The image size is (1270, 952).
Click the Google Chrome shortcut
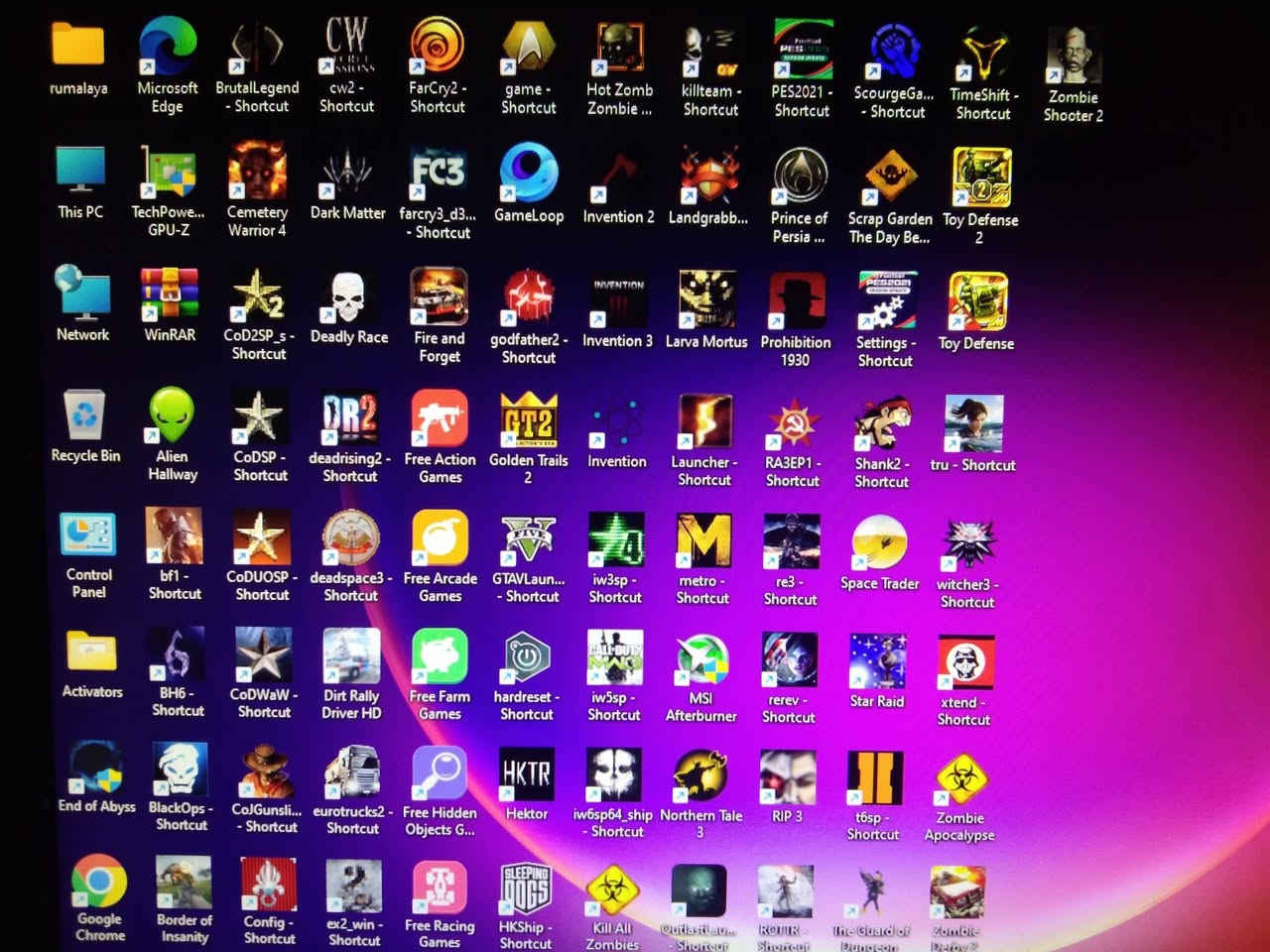pos(99,881)
